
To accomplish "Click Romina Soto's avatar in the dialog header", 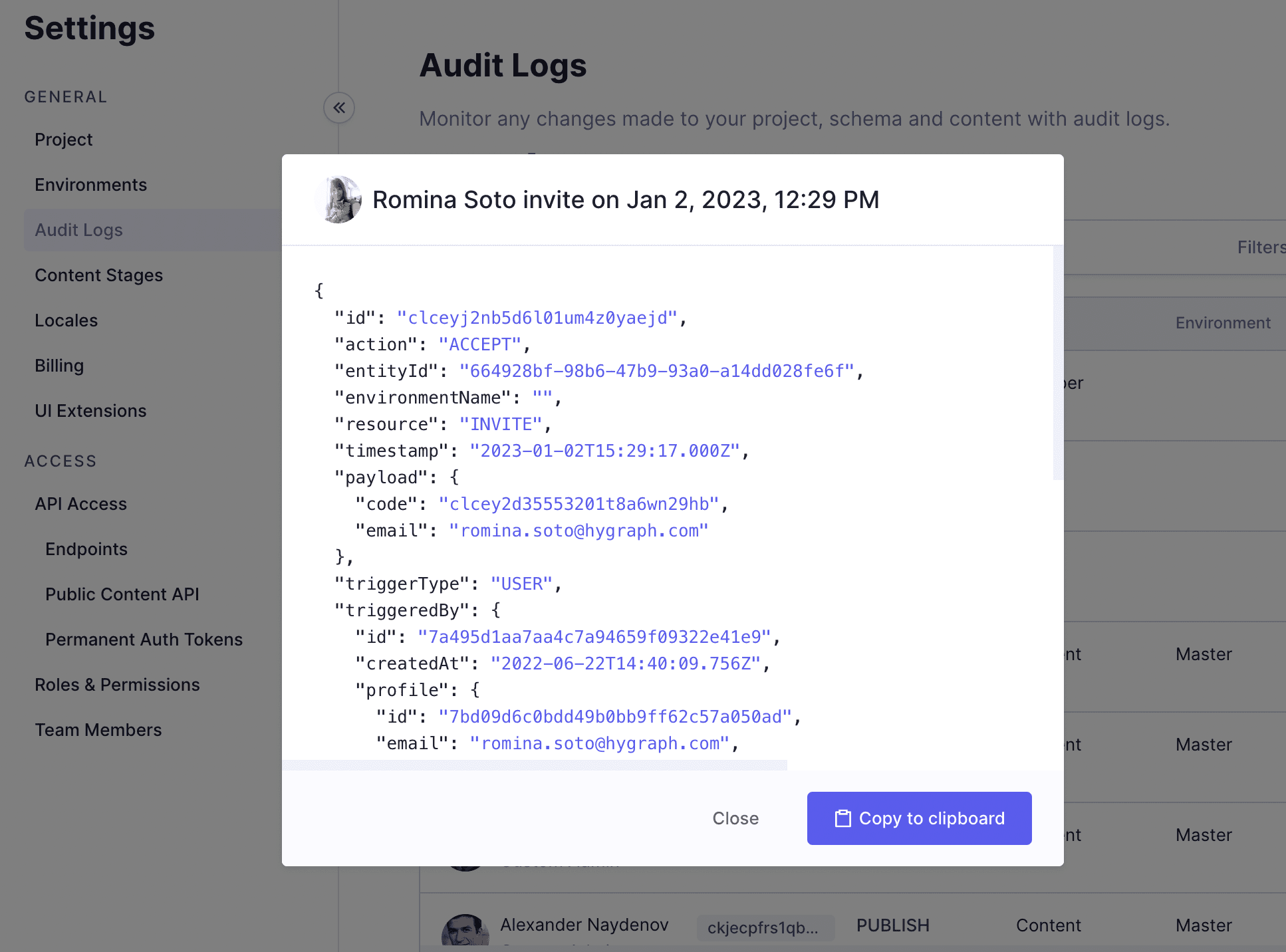I will point(338,199).
